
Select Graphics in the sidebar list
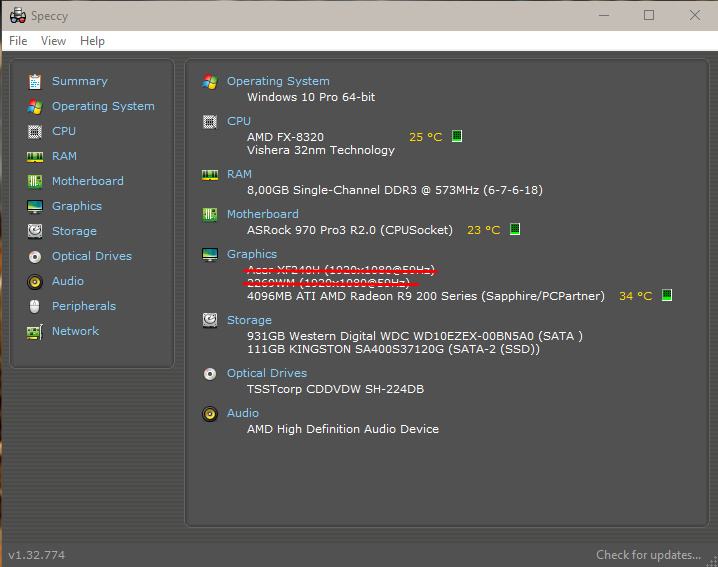(77, 206)
